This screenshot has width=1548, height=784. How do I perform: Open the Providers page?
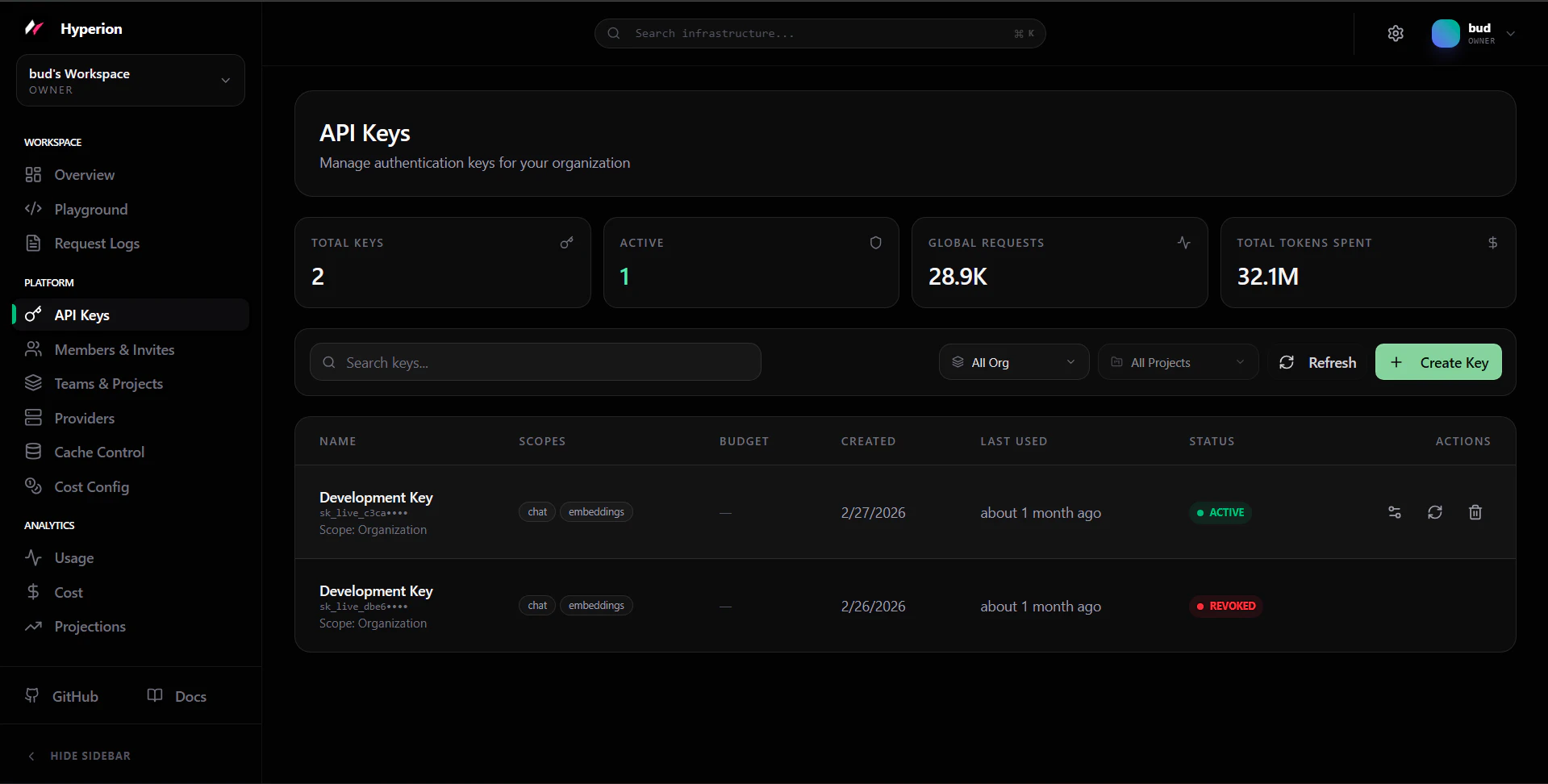click(85, 418)
